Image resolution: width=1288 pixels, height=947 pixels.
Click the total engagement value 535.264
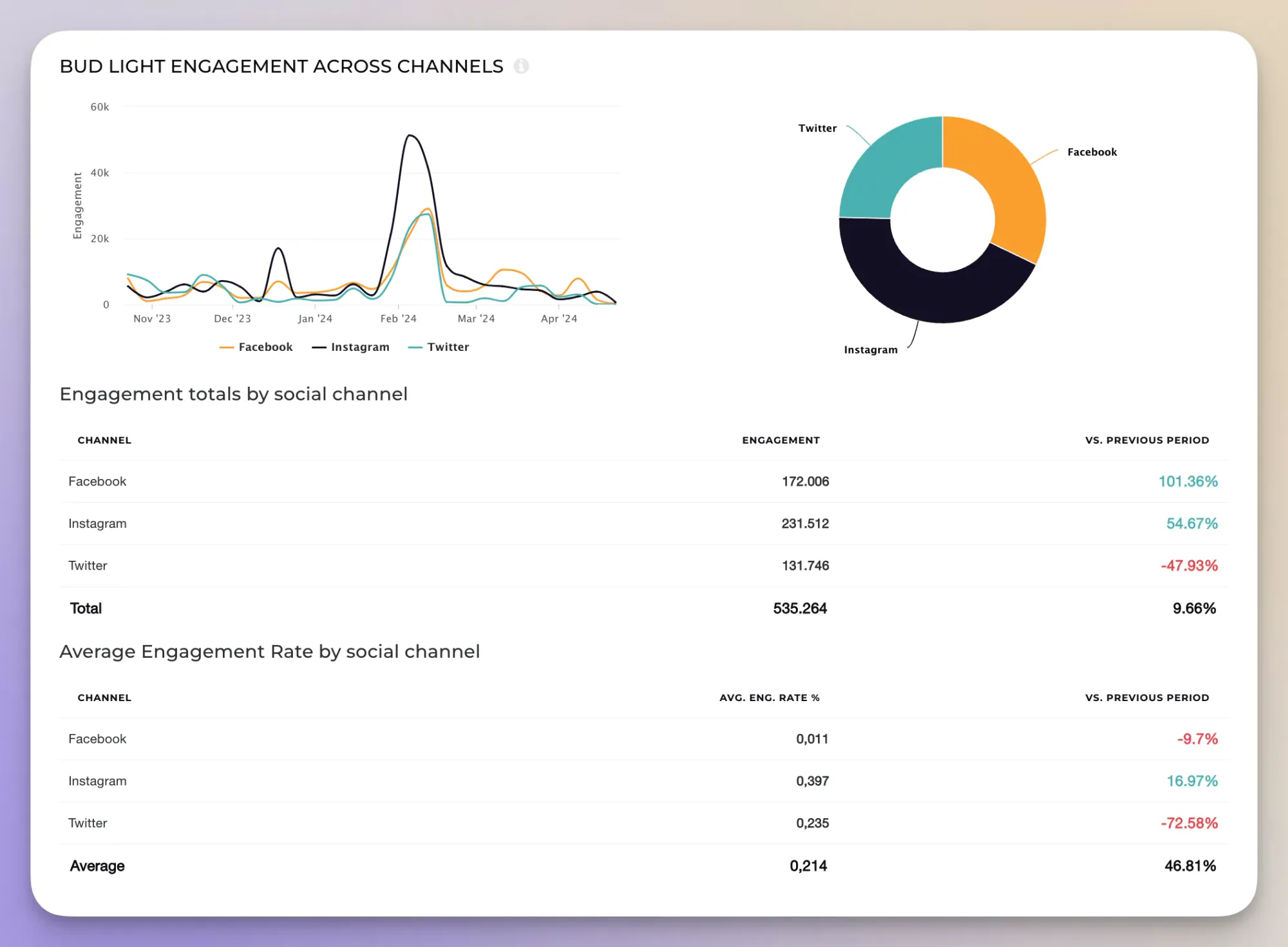(x=800, y=608)
